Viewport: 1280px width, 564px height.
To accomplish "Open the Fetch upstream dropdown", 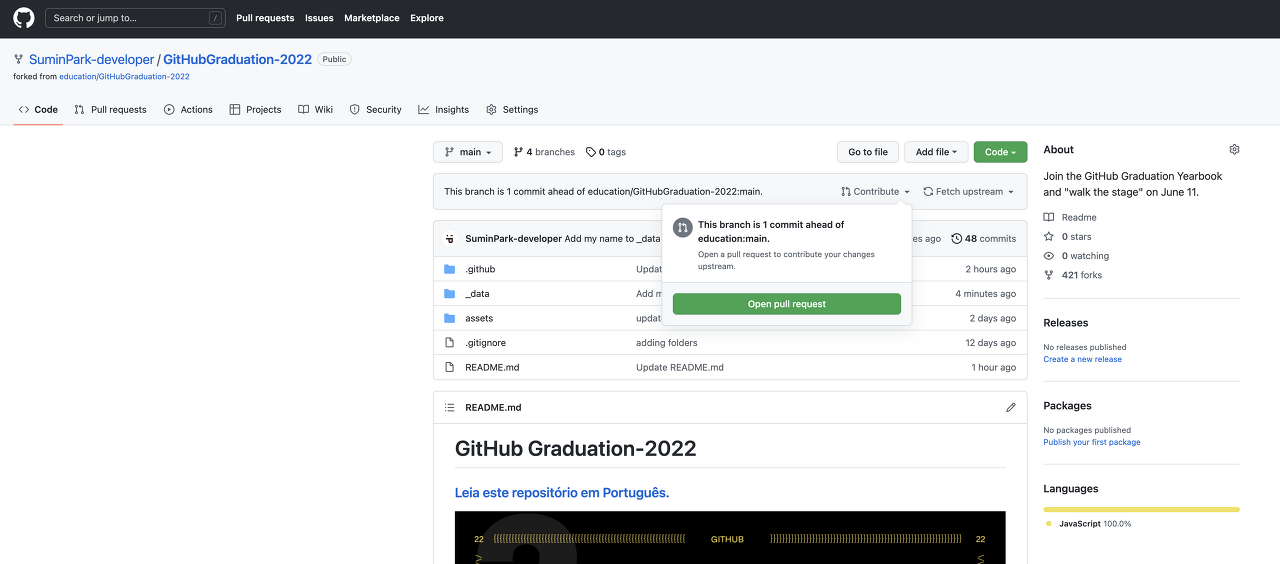I will click(968, 192).
